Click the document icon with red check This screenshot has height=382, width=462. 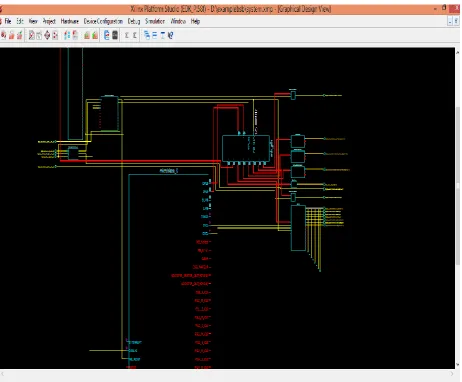[31, 35]
